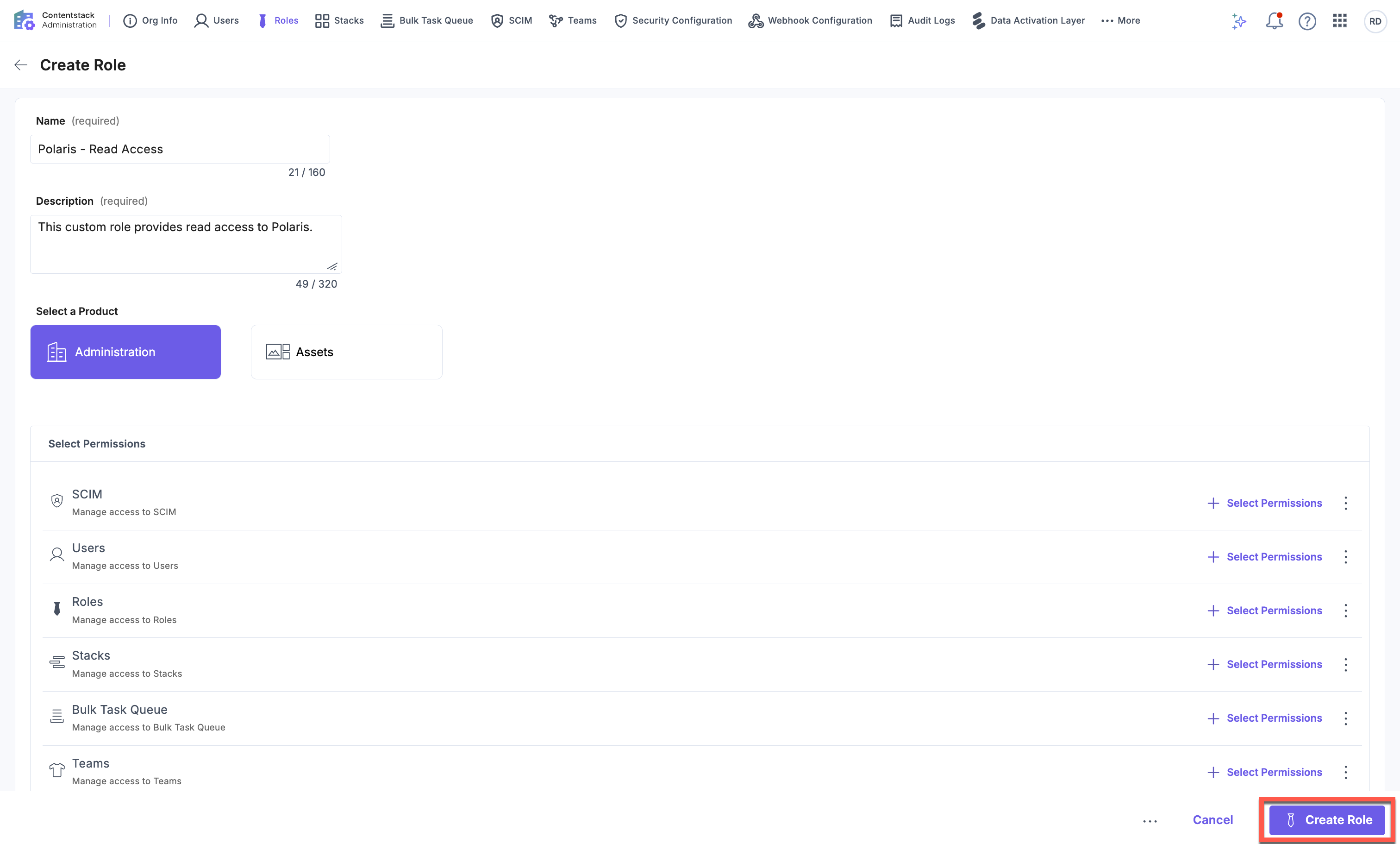
Task: Click Select Permissions for Teams
Action: tap(1265, 772)
